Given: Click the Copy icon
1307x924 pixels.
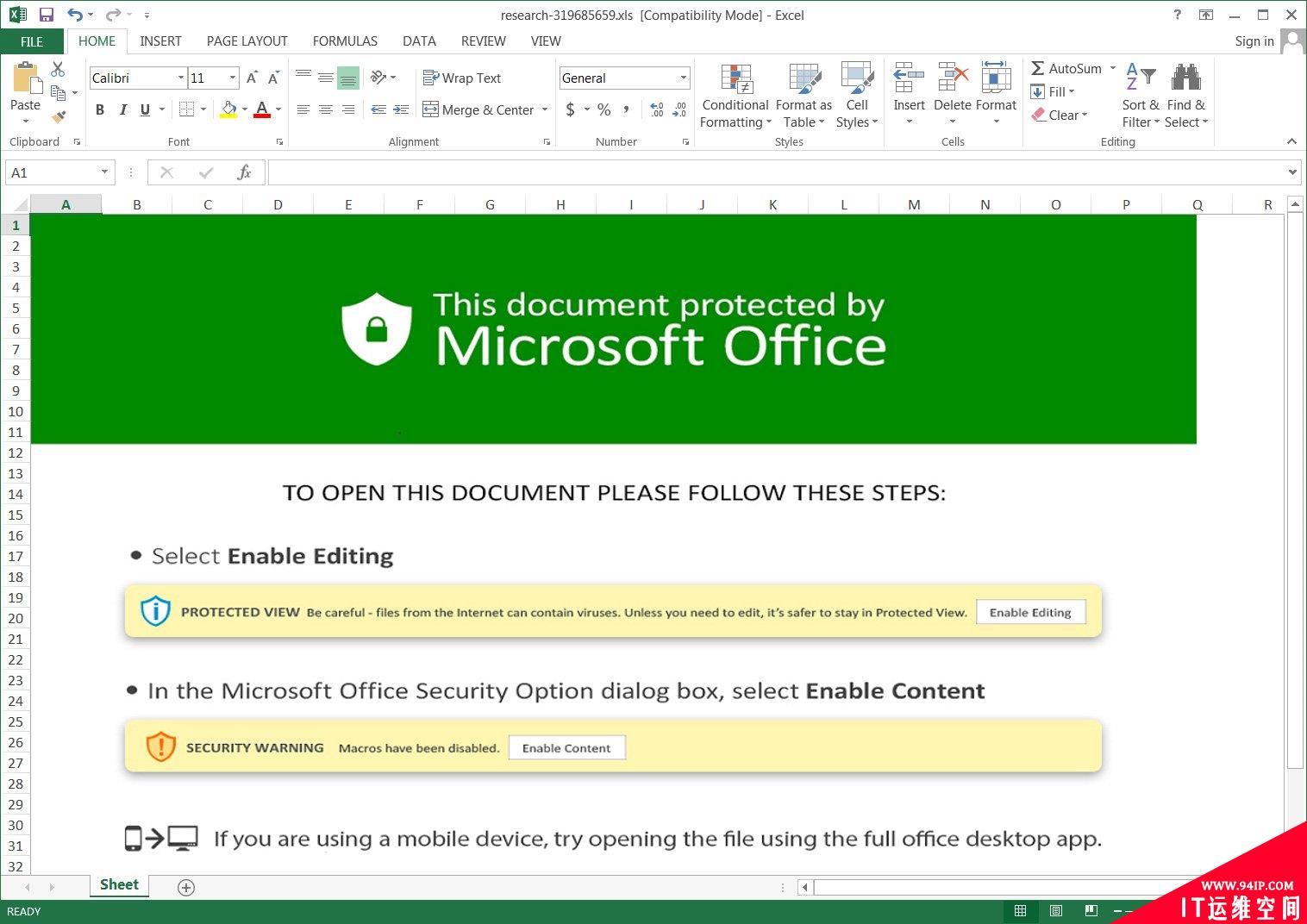Looking at the screenshot, I should point(59,92).
